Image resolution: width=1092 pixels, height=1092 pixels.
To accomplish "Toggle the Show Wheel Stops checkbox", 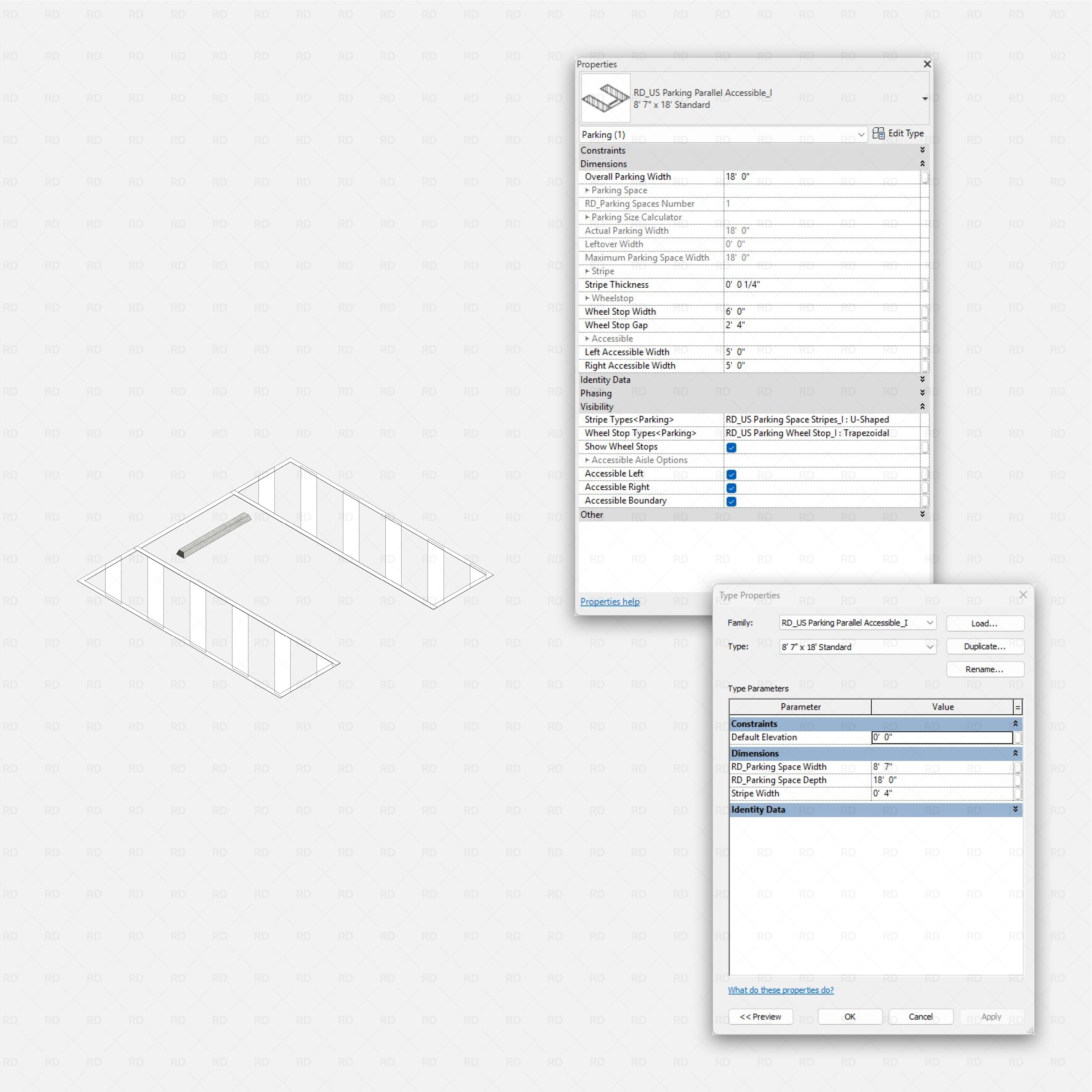I will [x=731, y=447].
